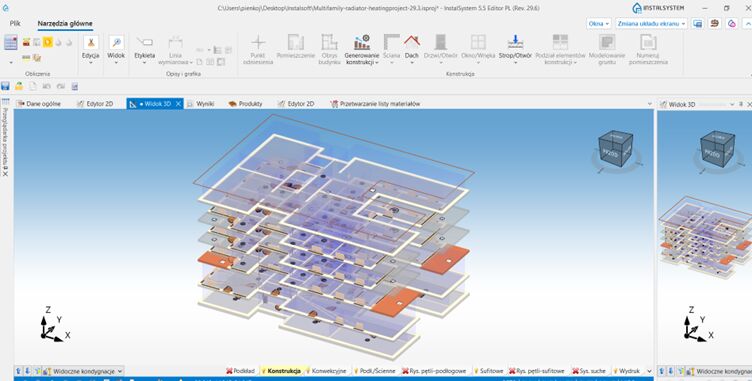The image size is (752, 381).
Task: Select the Dach roof tool
Action: pyautogui.click(x=411, y=49)
